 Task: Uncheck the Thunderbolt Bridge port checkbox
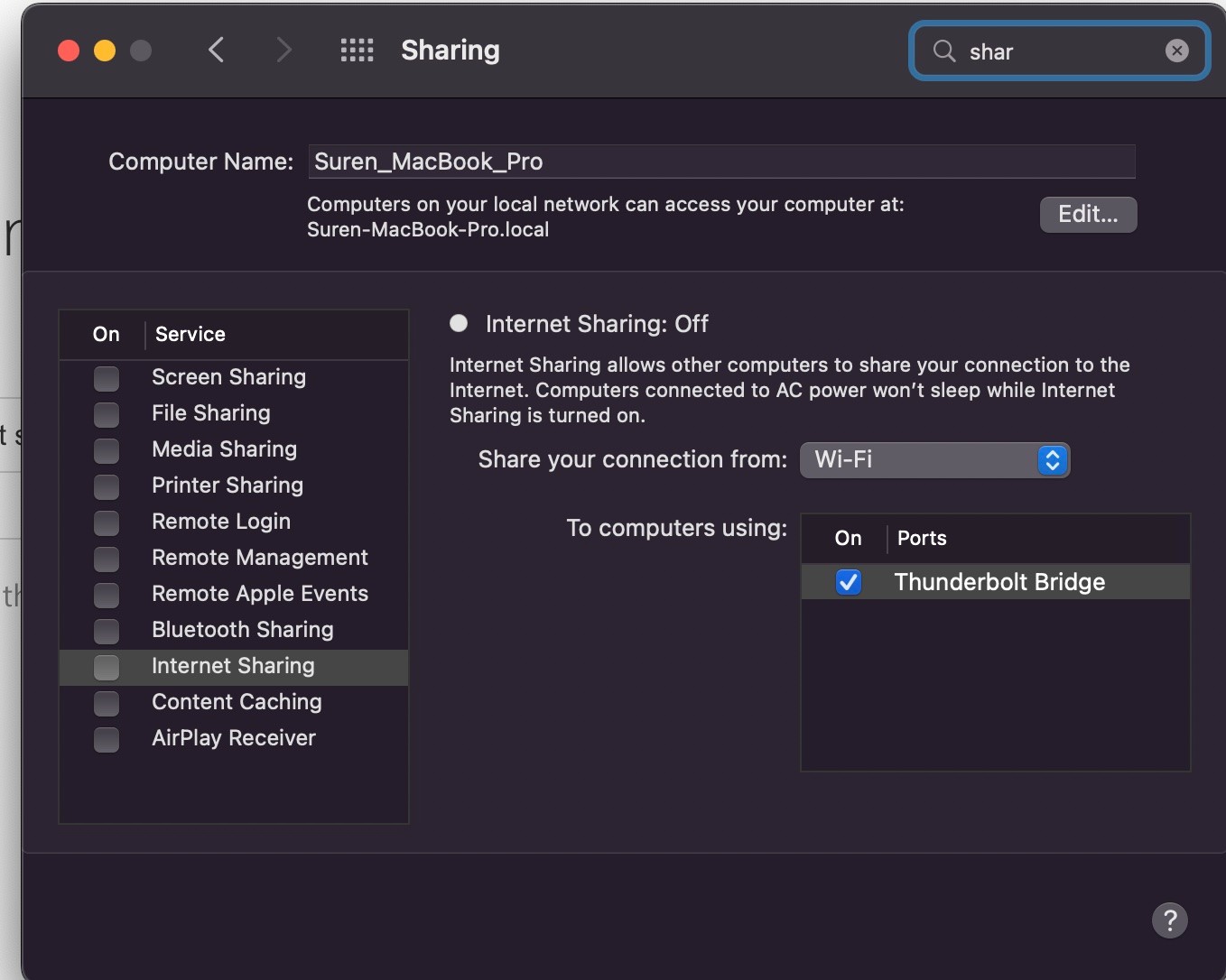848,582
